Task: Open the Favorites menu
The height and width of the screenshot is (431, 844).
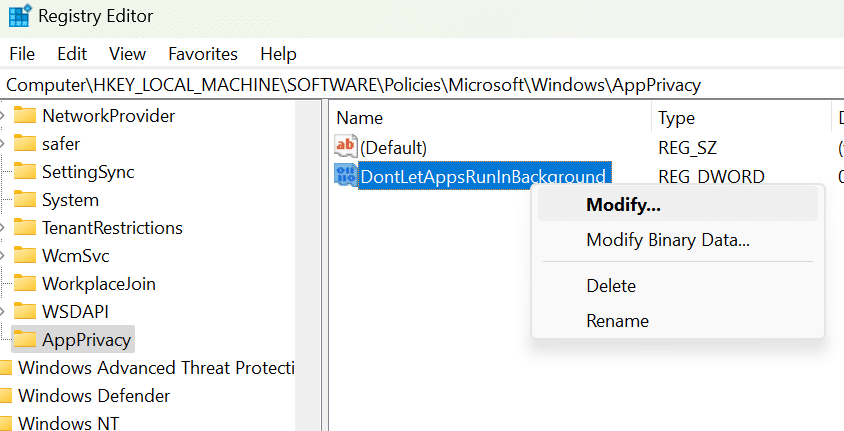Action: click(x=203, y=54)
